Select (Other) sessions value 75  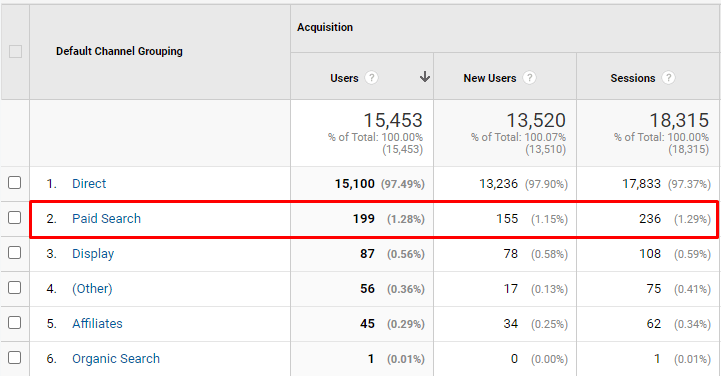click(654, 288)
